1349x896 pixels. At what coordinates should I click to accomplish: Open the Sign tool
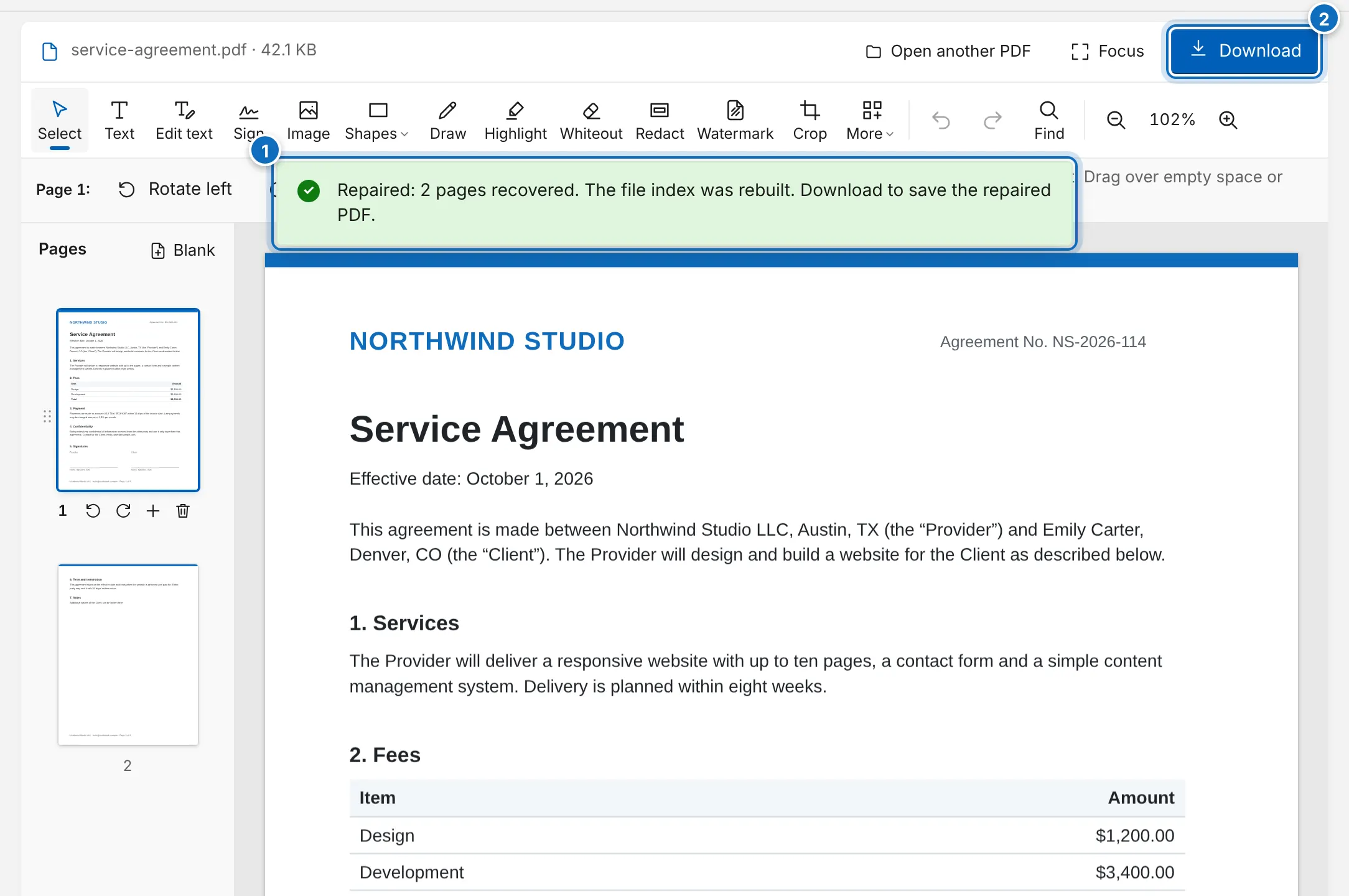248,120
